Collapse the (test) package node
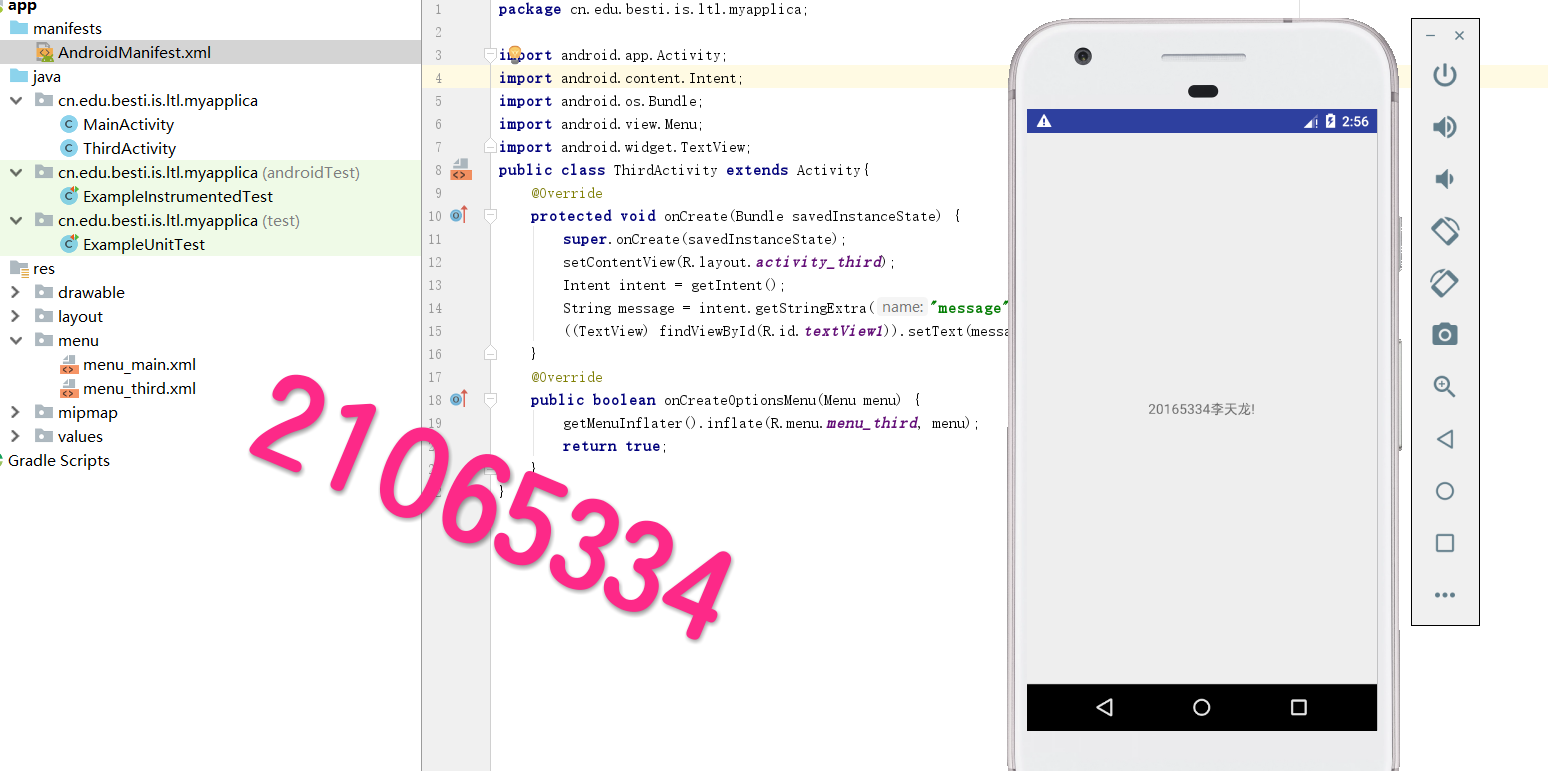Viewport: 1548px width, 771px height. pos(15,220)
